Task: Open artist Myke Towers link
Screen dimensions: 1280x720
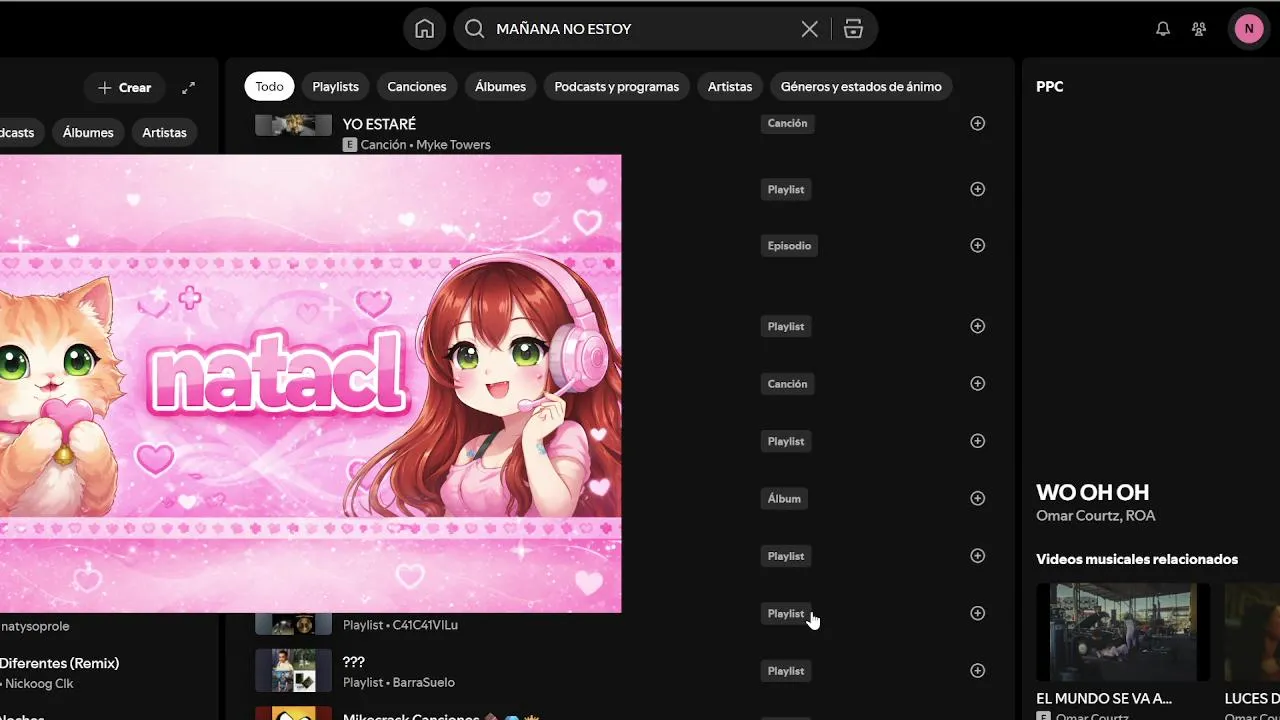Action: 453,145
